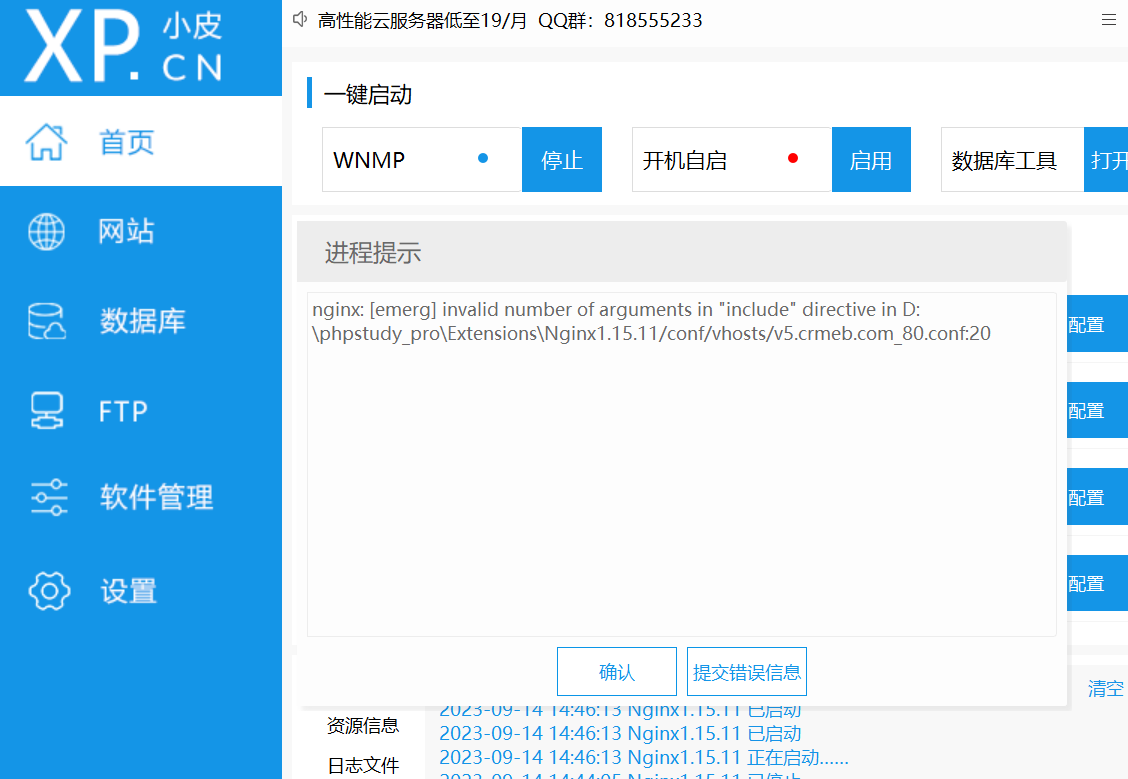Click third 配置 button from top

tap(1097, 497)
